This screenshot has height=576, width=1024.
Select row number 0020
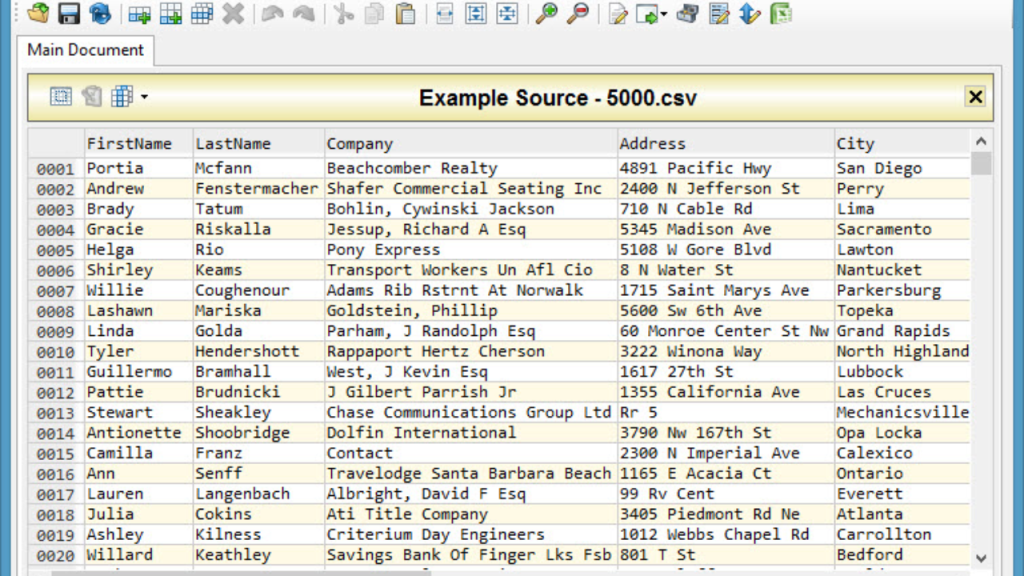click(x=56, y=556)
